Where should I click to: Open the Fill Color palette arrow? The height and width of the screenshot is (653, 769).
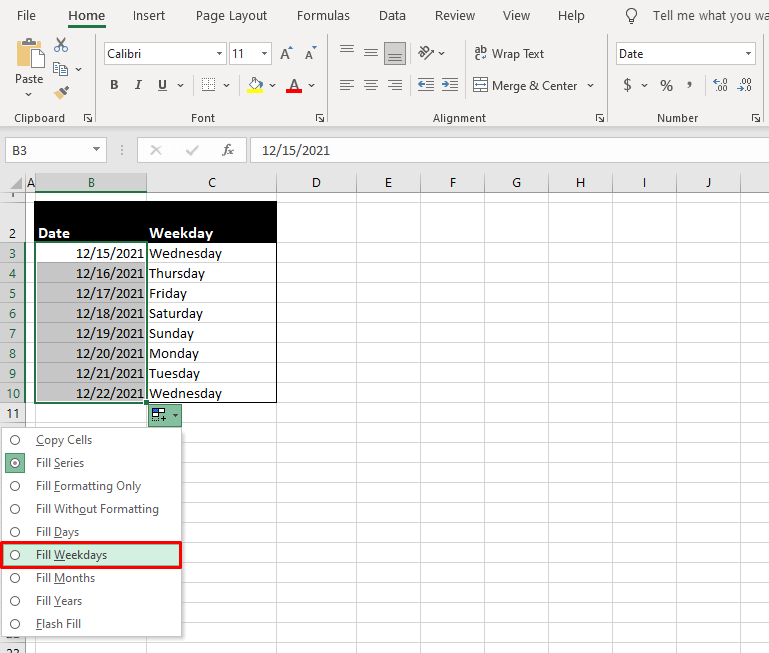pos(273,85)
